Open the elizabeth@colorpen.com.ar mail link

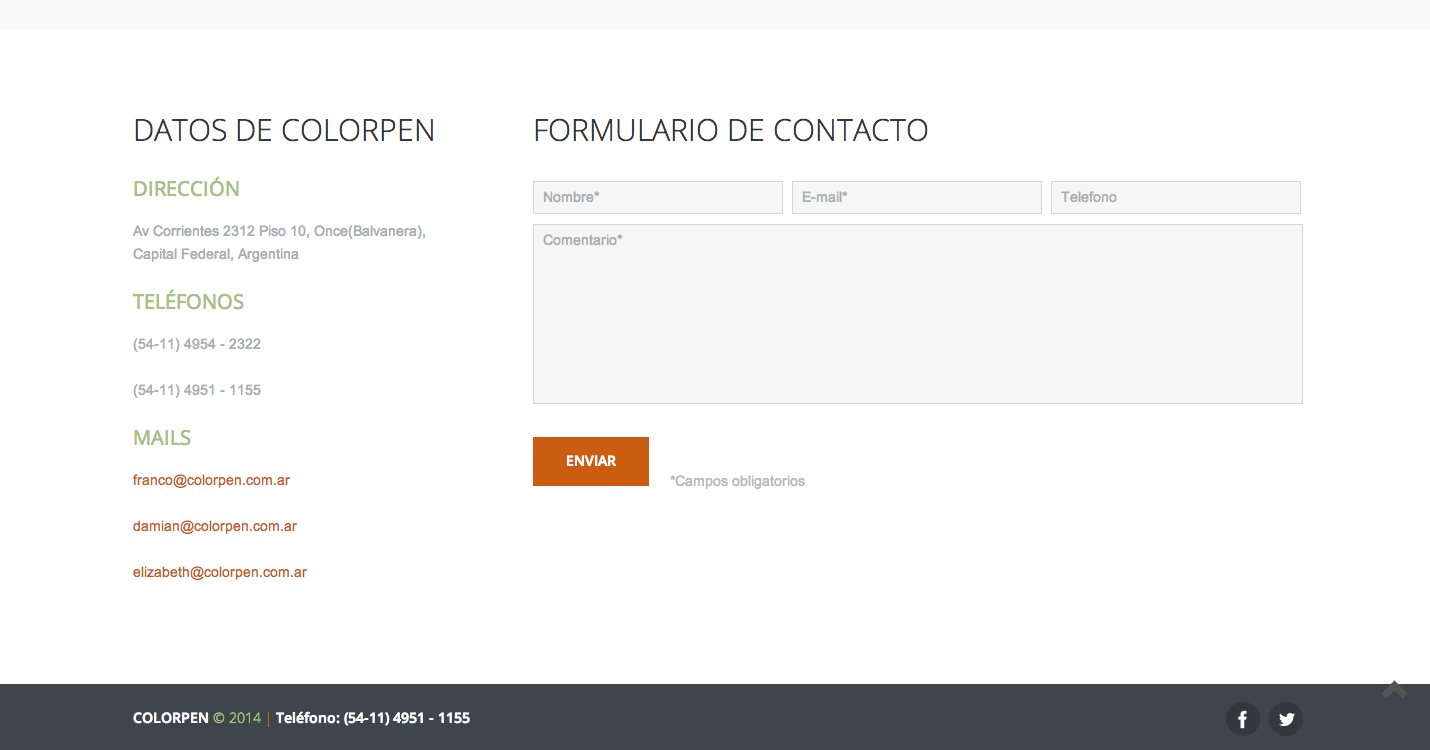pyautogui.click(x=220, y=572)
